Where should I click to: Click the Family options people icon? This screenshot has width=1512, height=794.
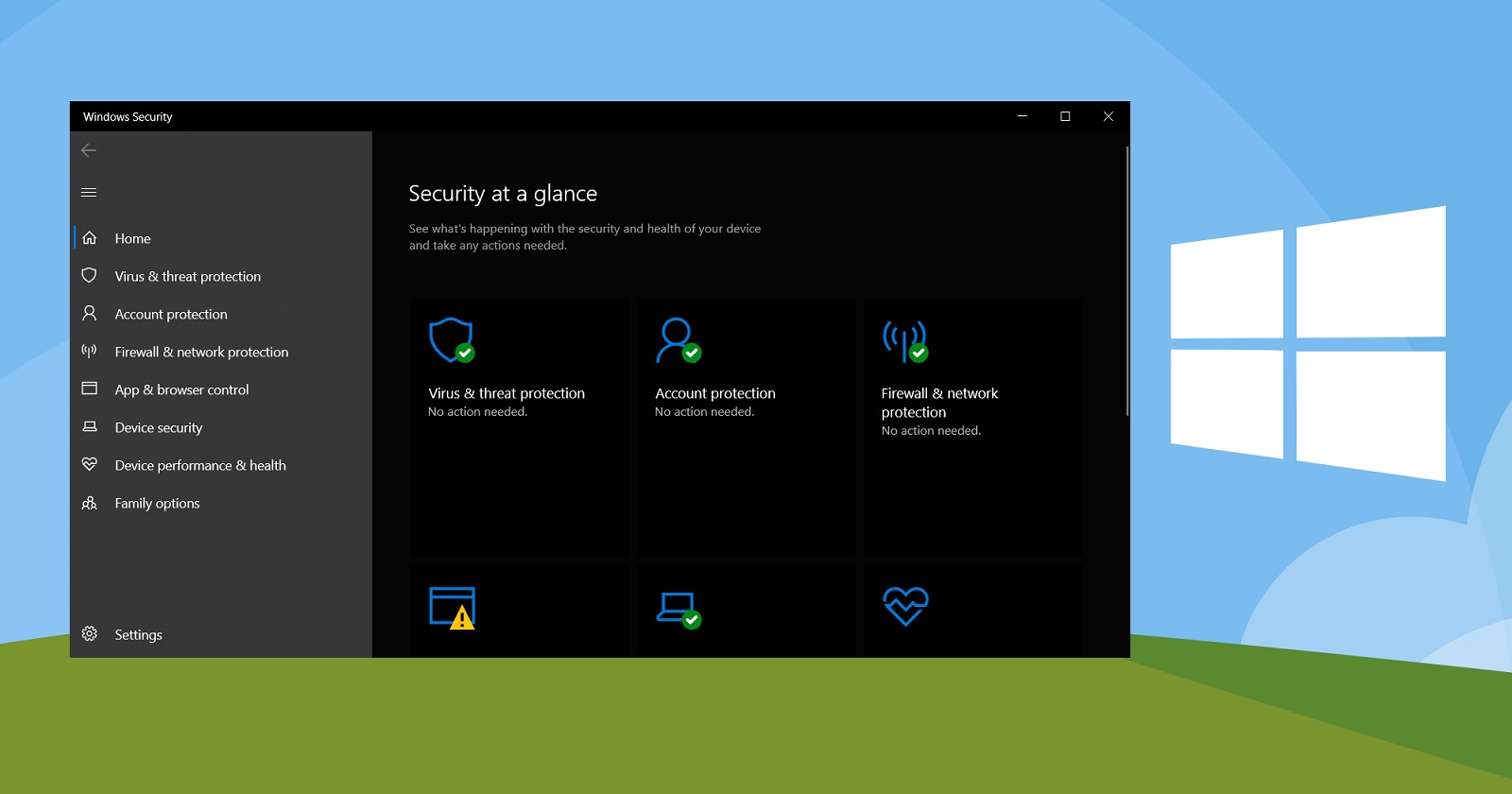[x=90, y=503]
